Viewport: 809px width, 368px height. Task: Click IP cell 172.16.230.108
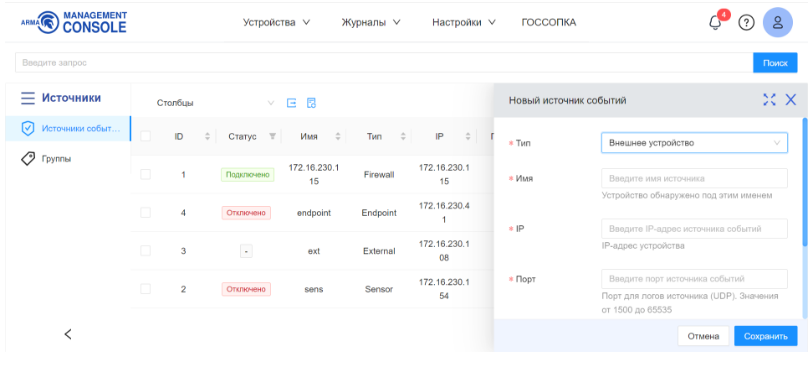pos(444,251)
